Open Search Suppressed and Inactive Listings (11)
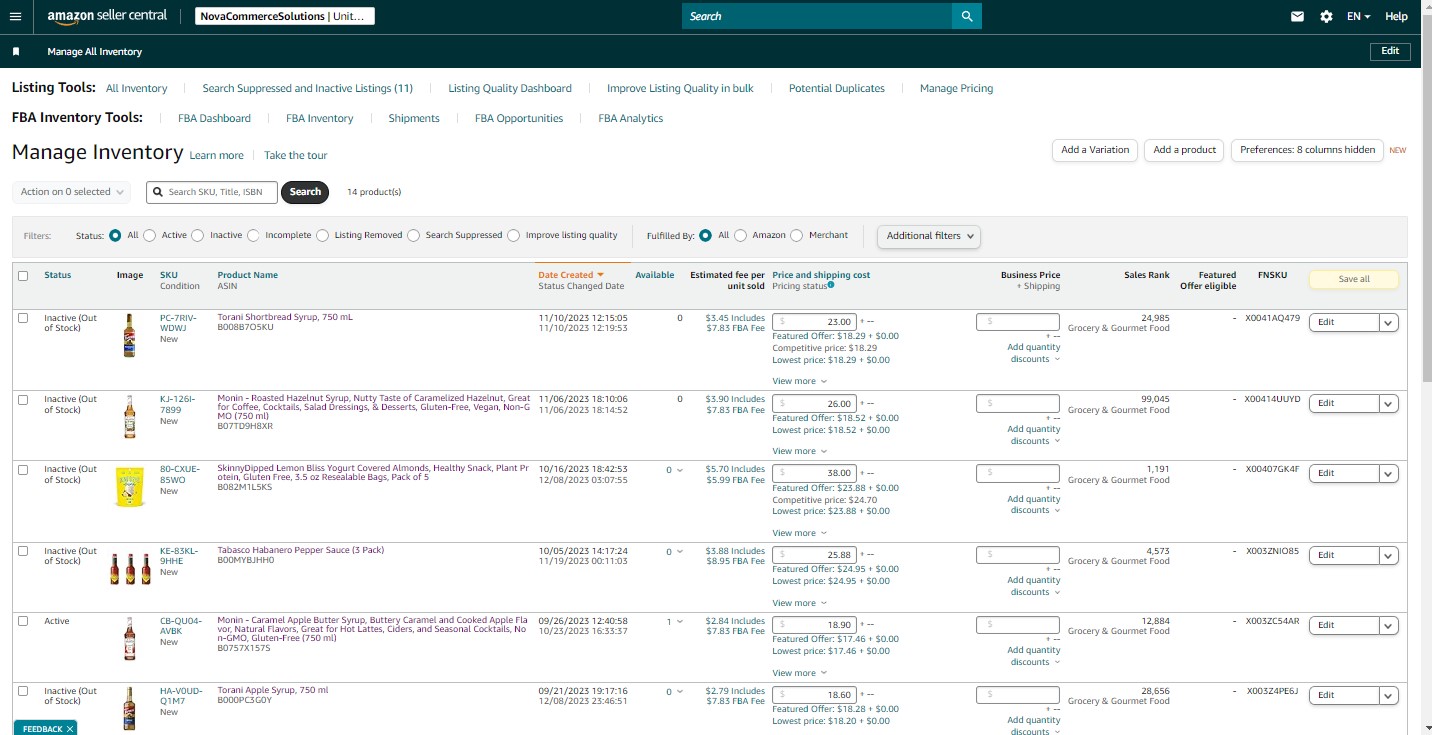This screenshot has height=735, width=1432. pos(308,88)
